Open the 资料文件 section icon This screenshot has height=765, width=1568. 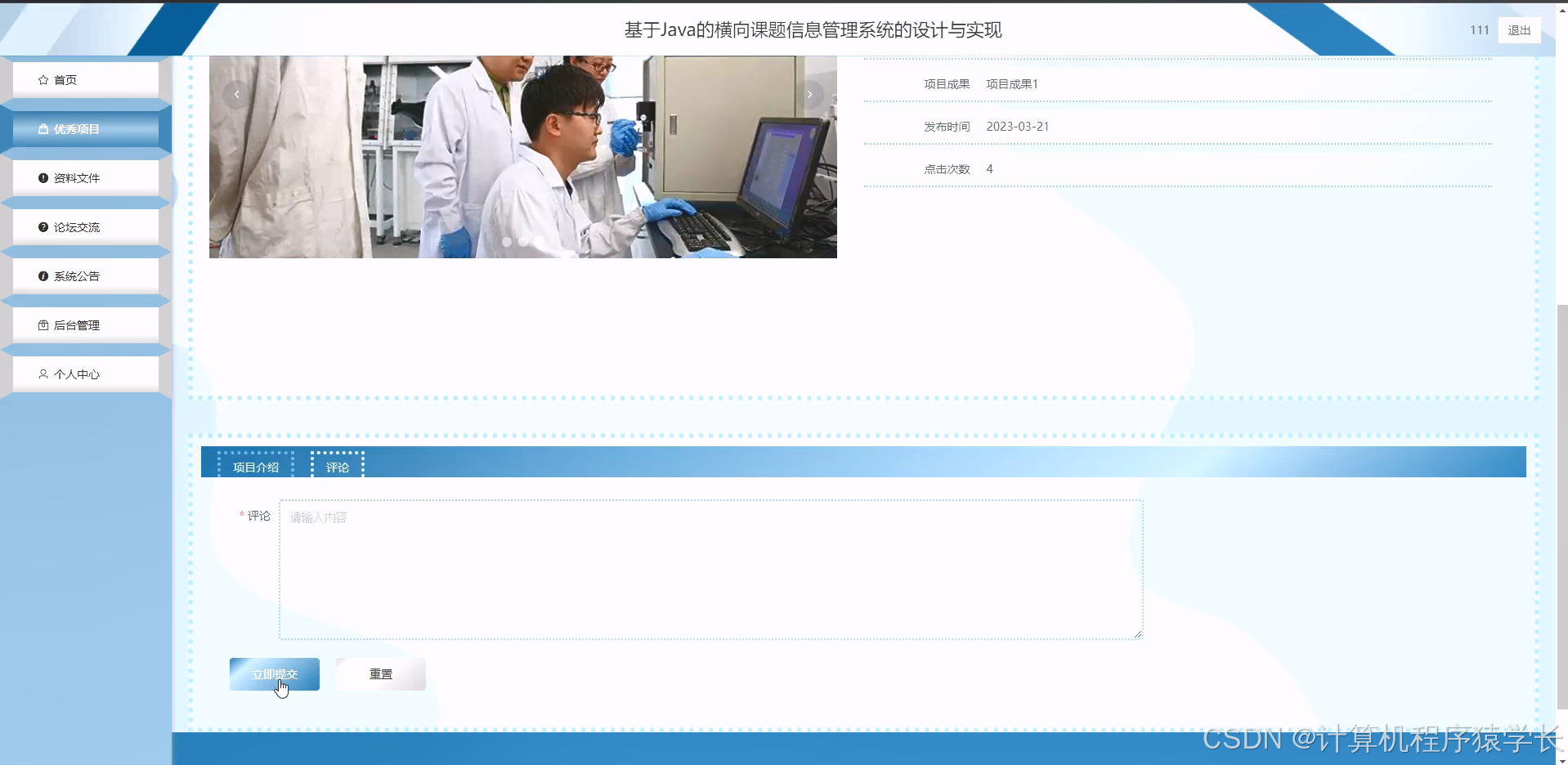point(43,177)
